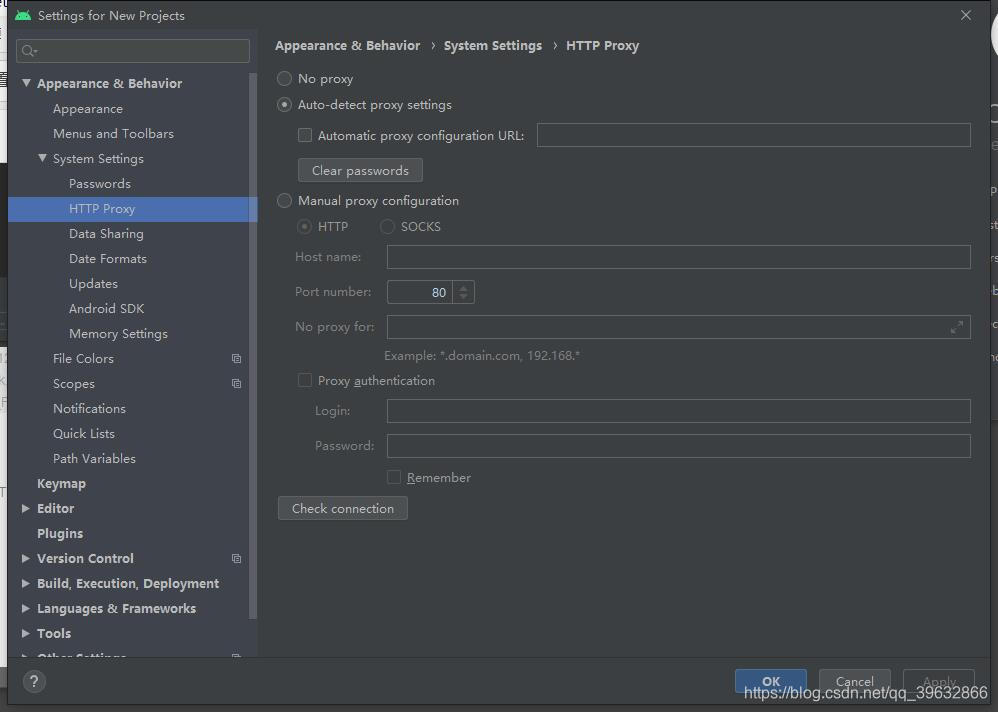Click the Apply button

[x=939, y=681]
